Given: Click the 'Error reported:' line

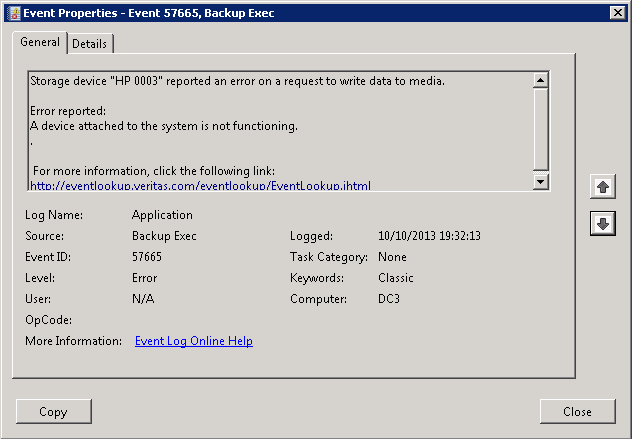Looking at the screenshot, I should [x=68, y=111].
